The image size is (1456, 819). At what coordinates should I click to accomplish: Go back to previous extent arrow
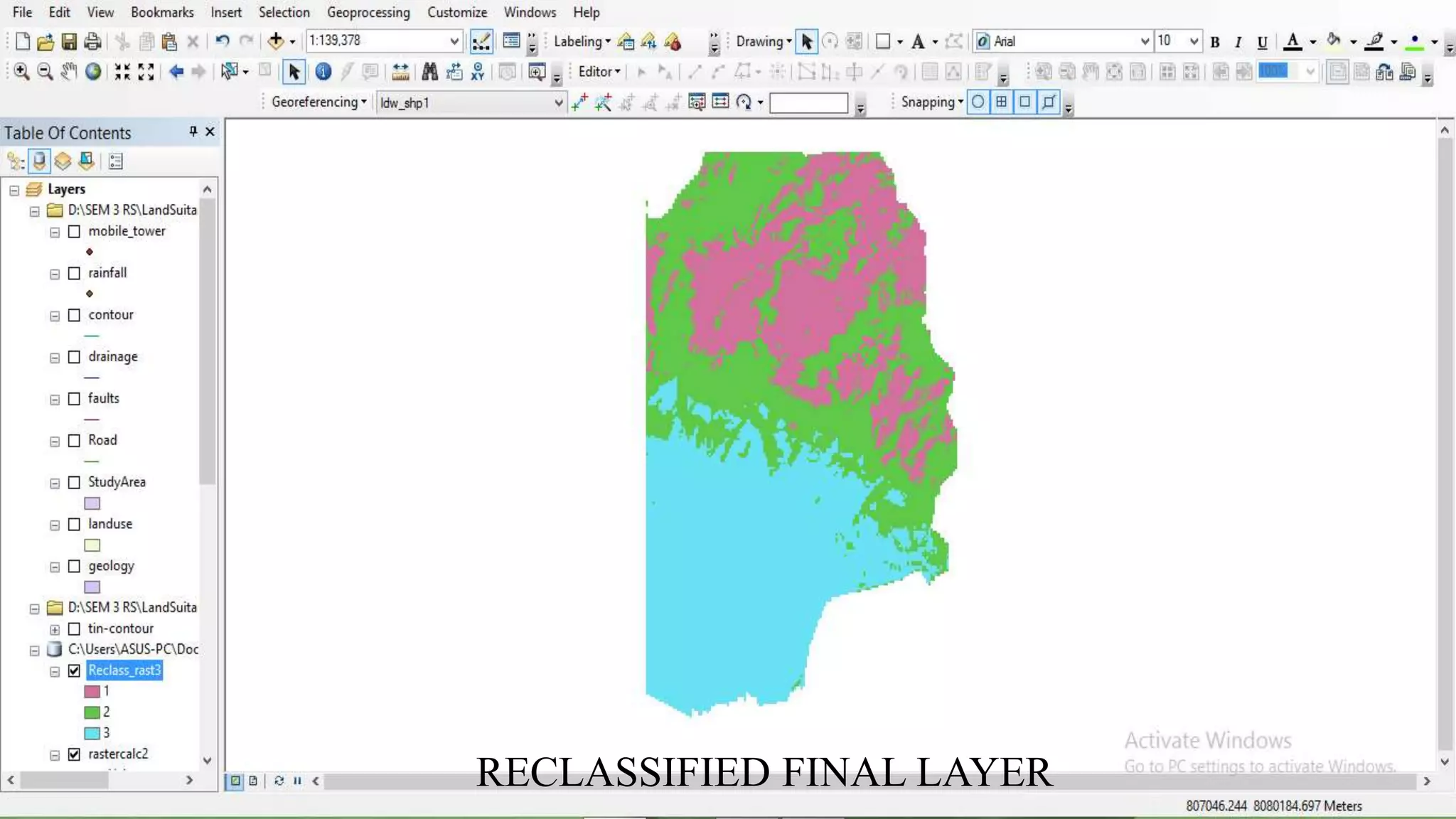[x=176, y=72]
